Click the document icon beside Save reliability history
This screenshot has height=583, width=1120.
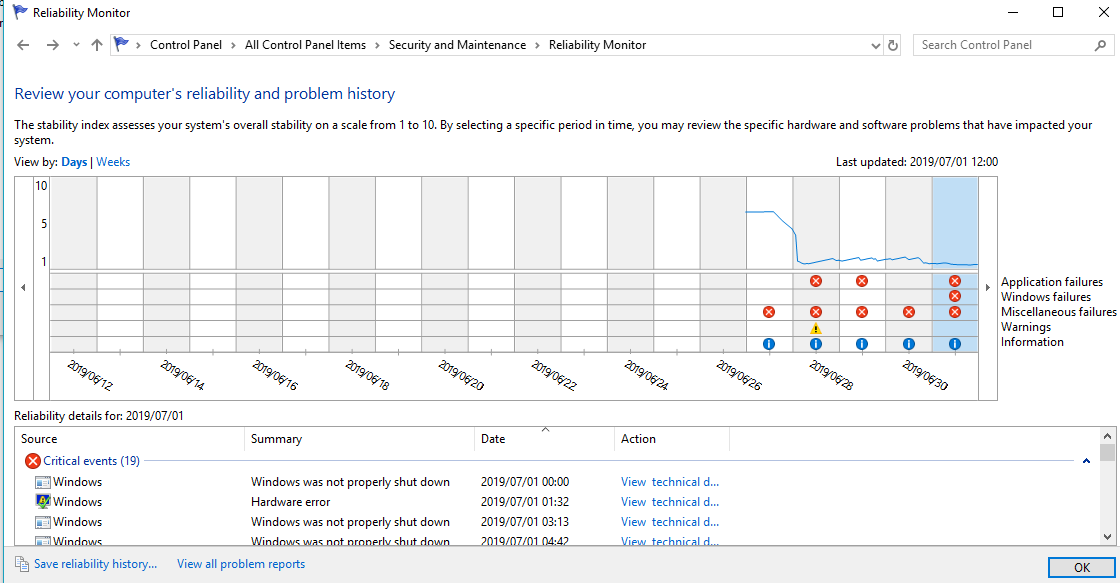[22, 564]
